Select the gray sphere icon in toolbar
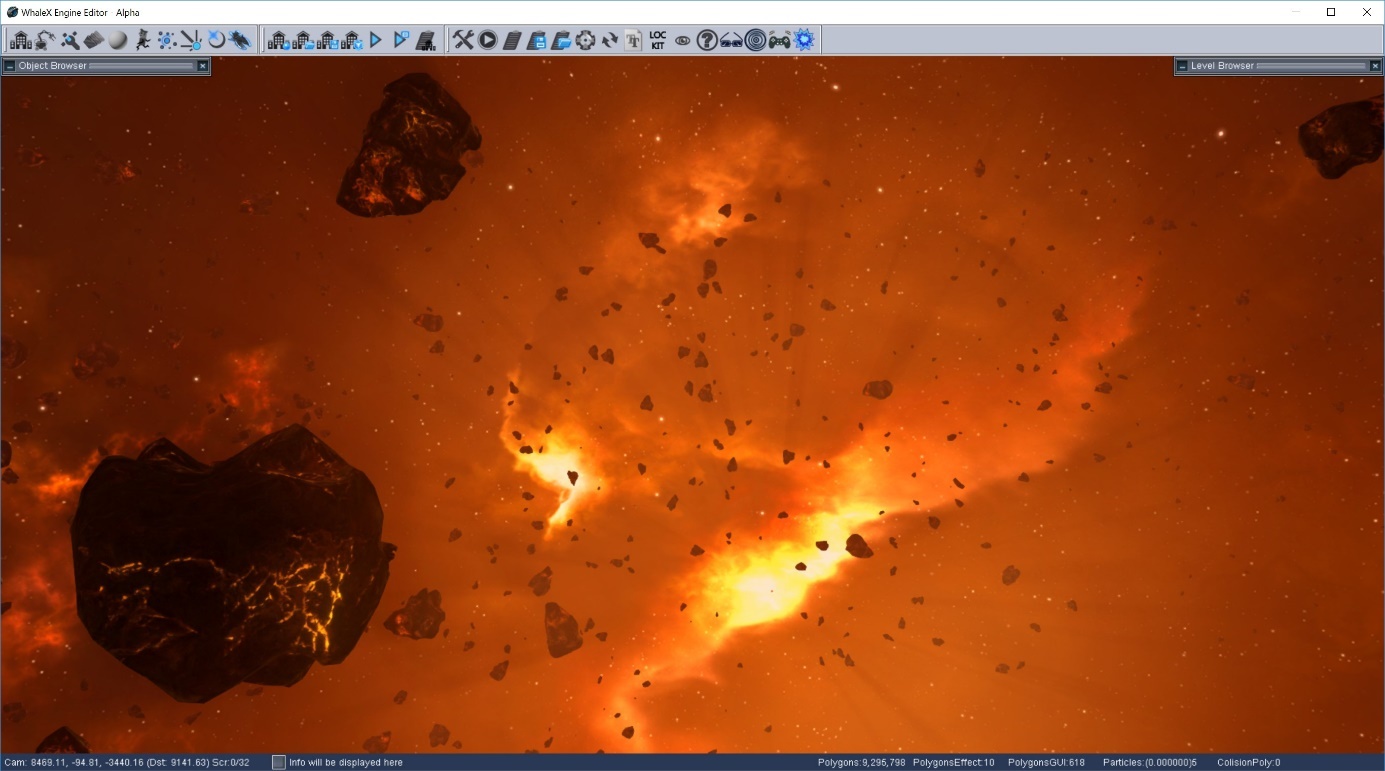The image size is (1385, 771). pyautogui.click(x=118, y=40)
